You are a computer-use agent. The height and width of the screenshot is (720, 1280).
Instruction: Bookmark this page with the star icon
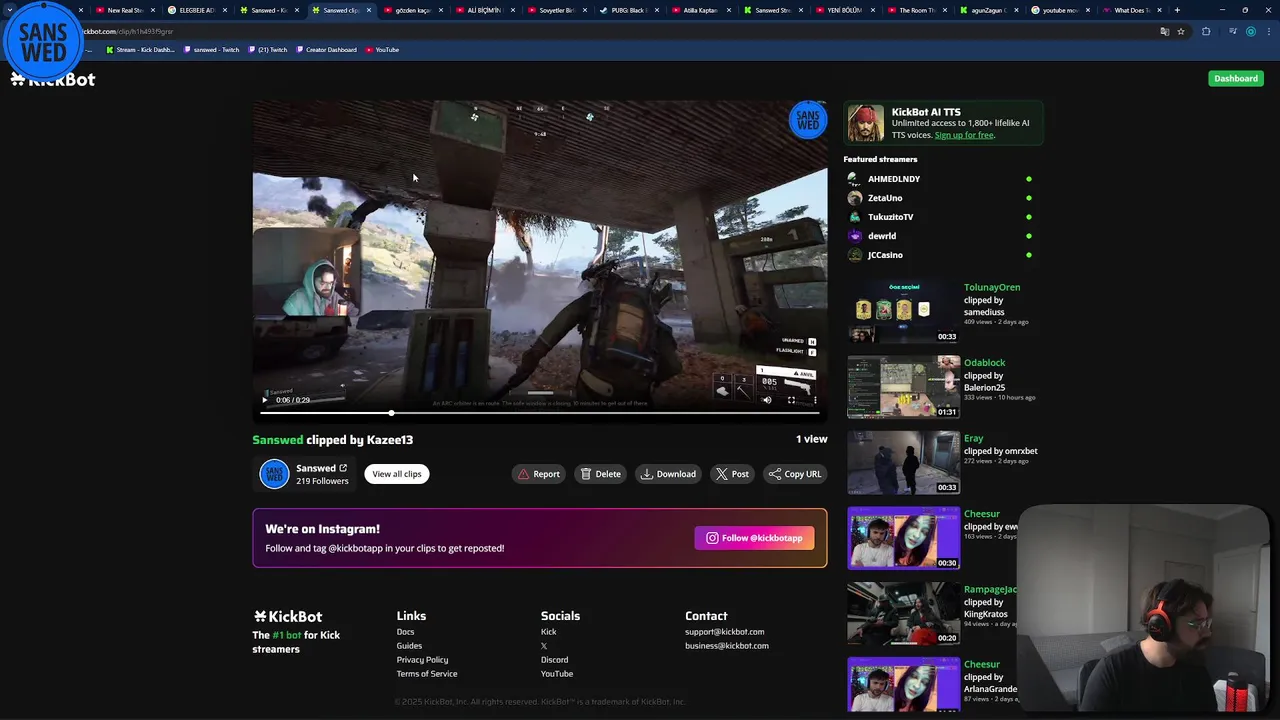point(1180,31)
